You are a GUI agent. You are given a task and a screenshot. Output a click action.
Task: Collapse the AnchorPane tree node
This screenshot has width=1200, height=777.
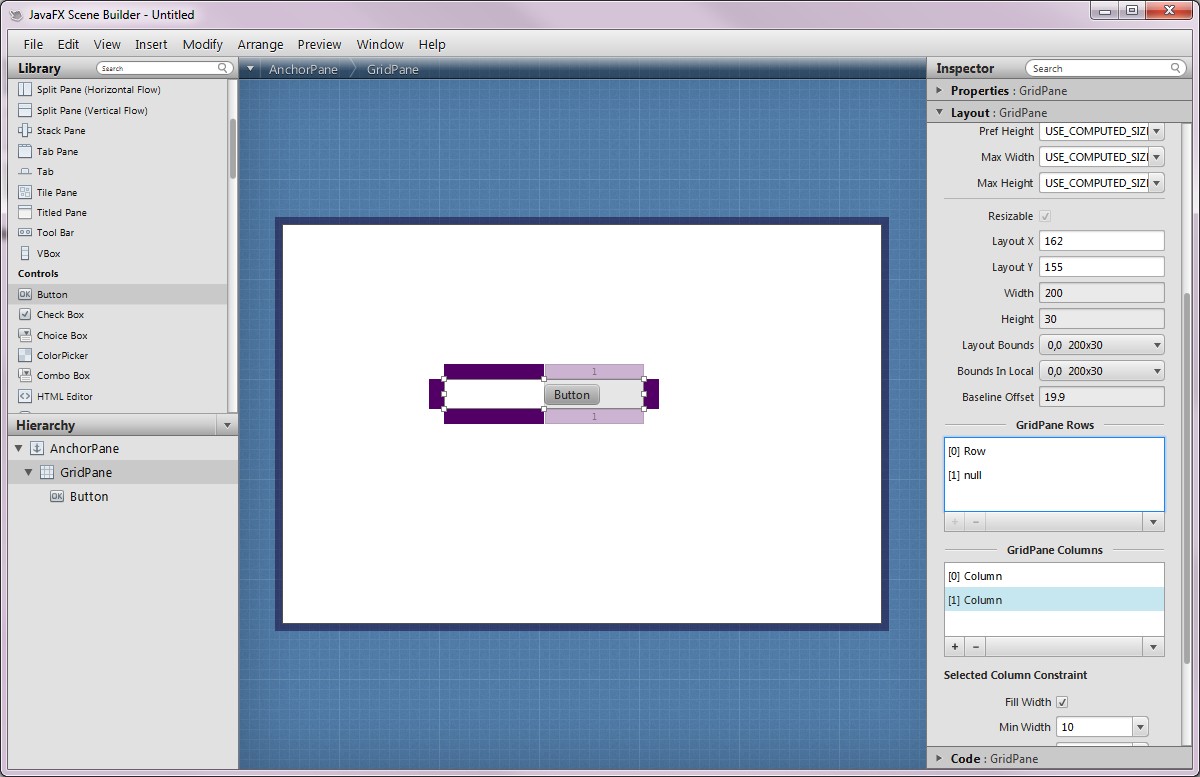[19, 449]
